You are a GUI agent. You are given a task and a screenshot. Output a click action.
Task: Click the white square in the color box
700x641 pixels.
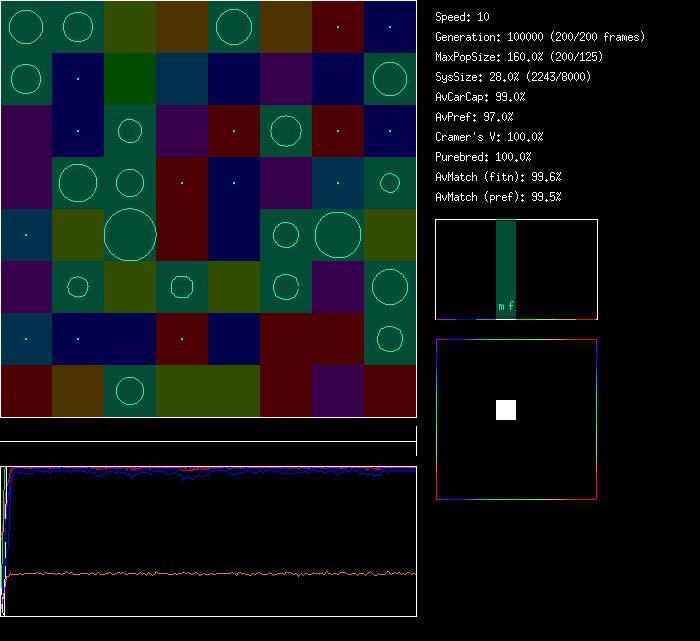pyautogui.click(x=506, y=410)
